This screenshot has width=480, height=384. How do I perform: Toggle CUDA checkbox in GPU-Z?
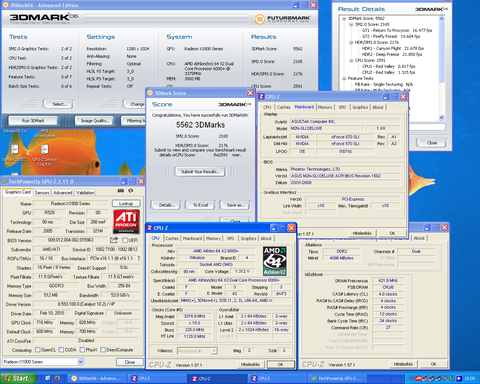point(61,350)
